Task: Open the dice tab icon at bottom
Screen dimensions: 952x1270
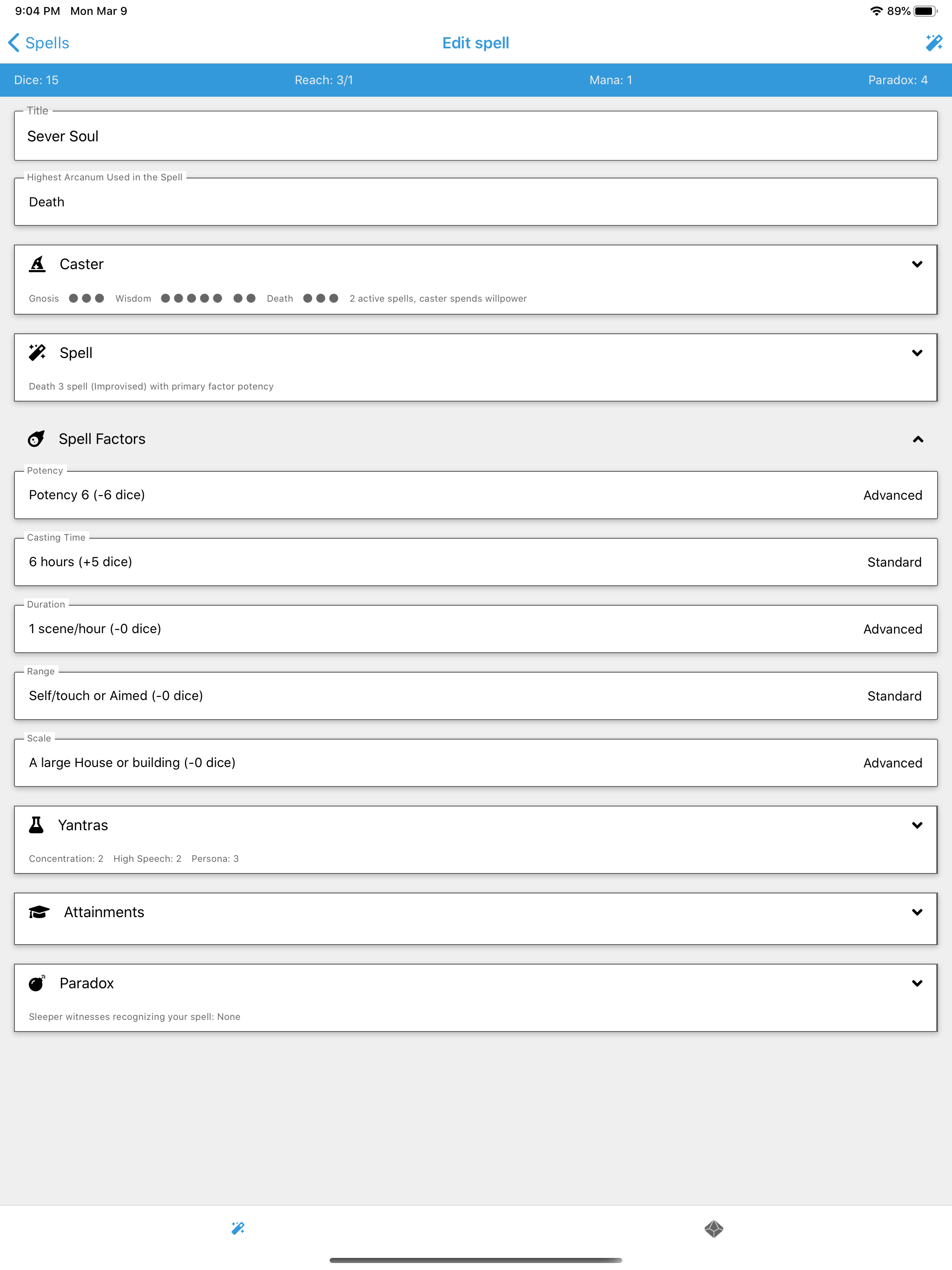Action: (x=713, y=1229)
